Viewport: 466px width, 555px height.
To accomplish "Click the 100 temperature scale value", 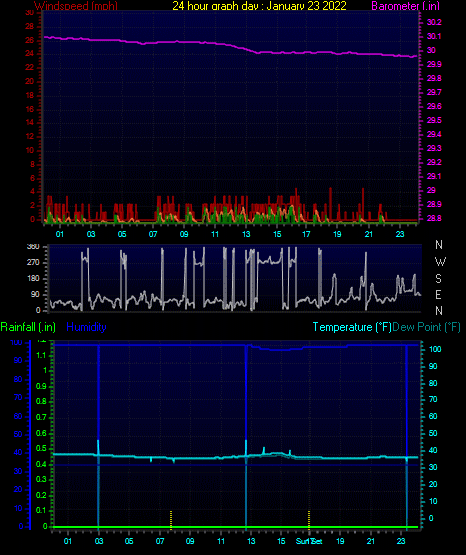I will [435, 349].
